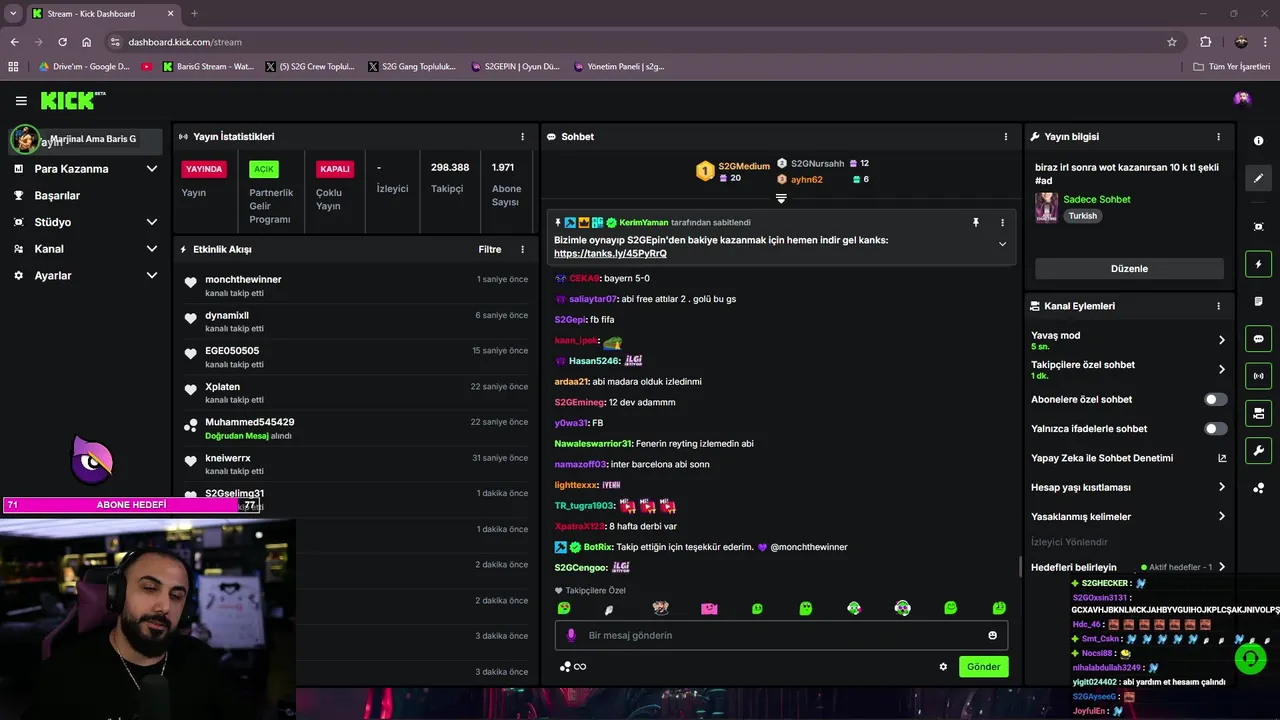Click the three-dots cluster icon in right rail
The image size is (1280, 720).
(1258, 488)
